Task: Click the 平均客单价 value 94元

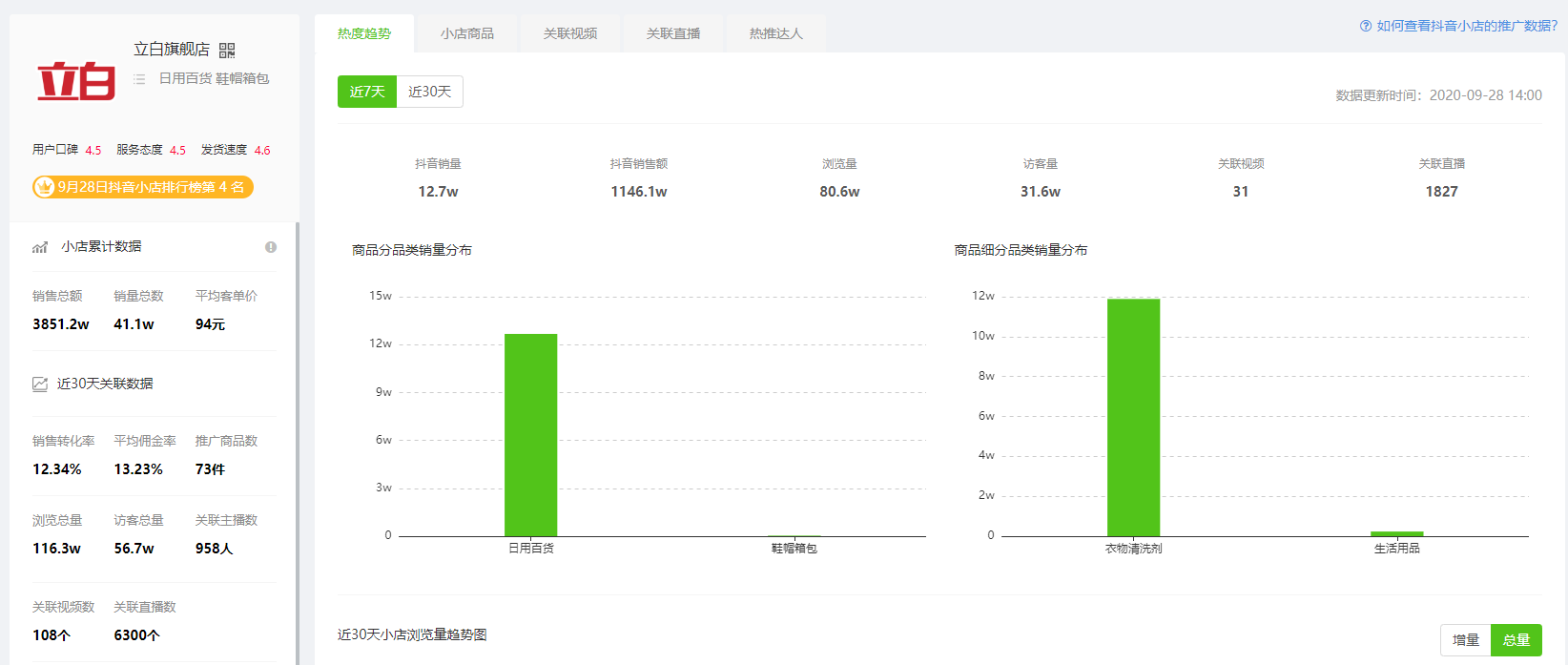Action: 211,324
